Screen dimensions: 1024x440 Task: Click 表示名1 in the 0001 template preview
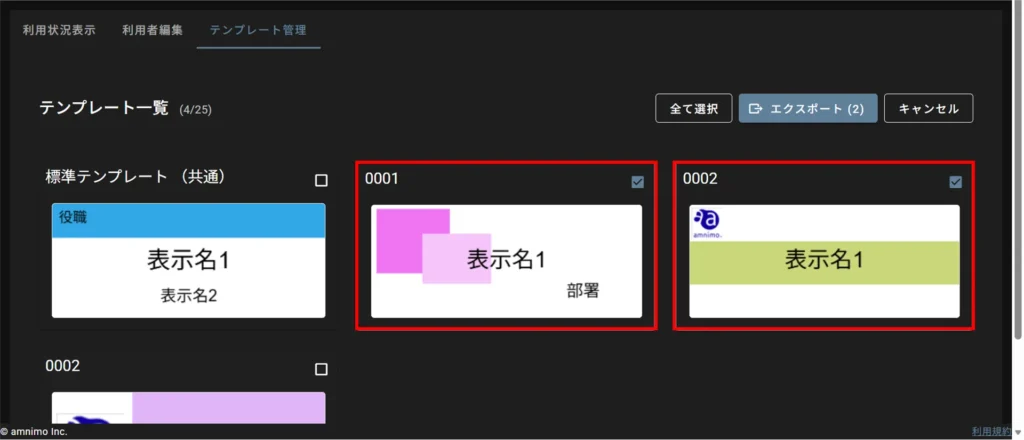click(x=506, y=260)
